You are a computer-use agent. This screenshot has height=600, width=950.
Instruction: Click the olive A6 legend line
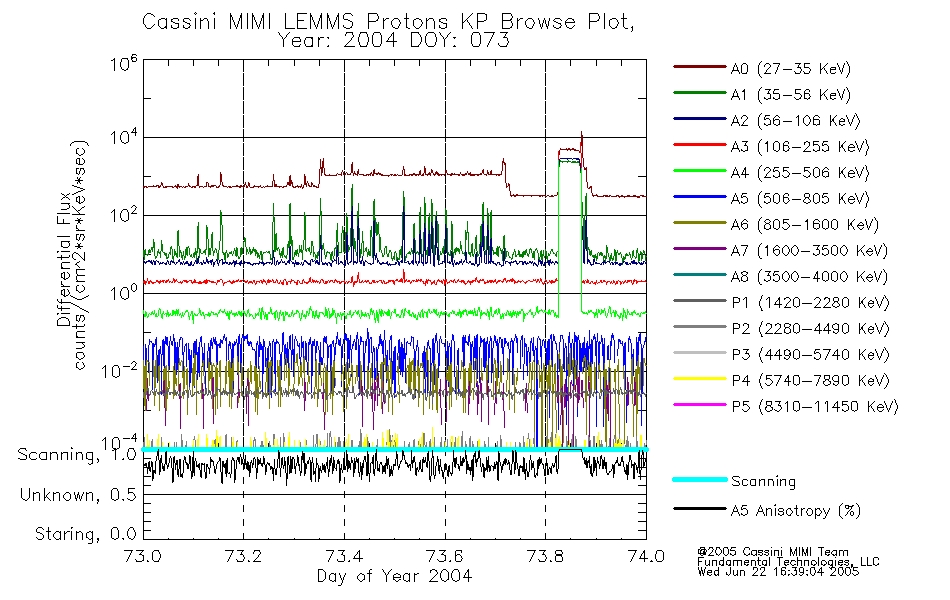(x=700, y=222)
